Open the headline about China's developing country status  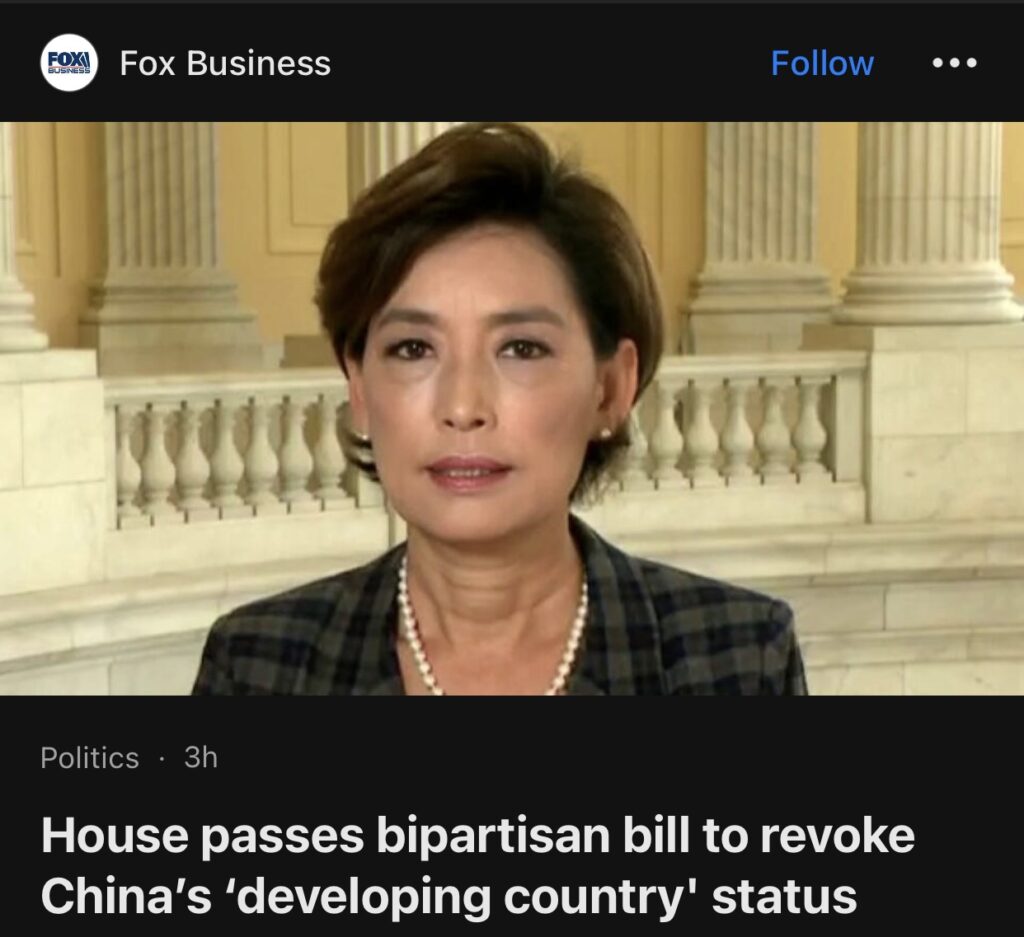(x=478, y=865)
